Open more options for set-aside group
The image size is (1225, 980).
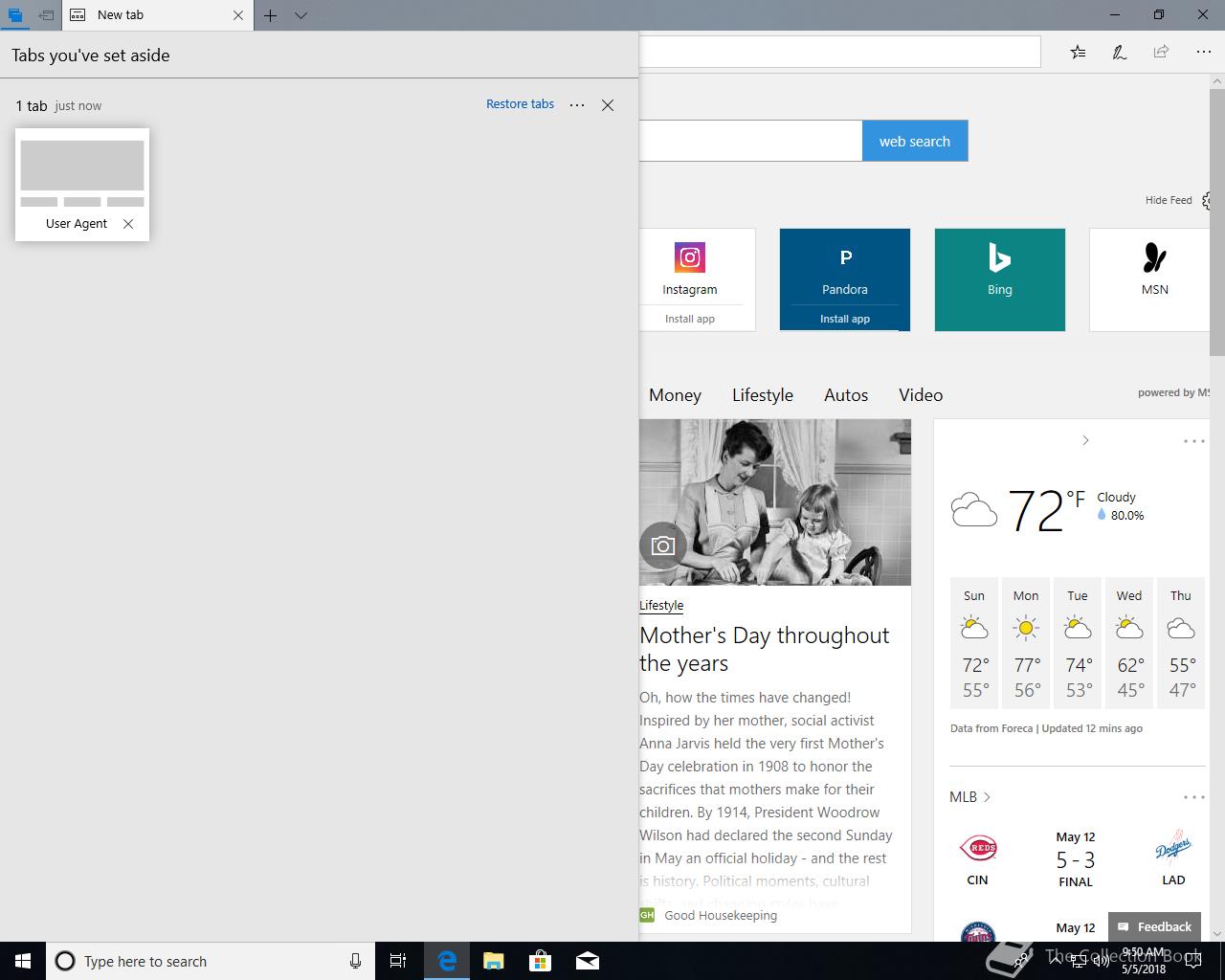click(x=577, y=105)
